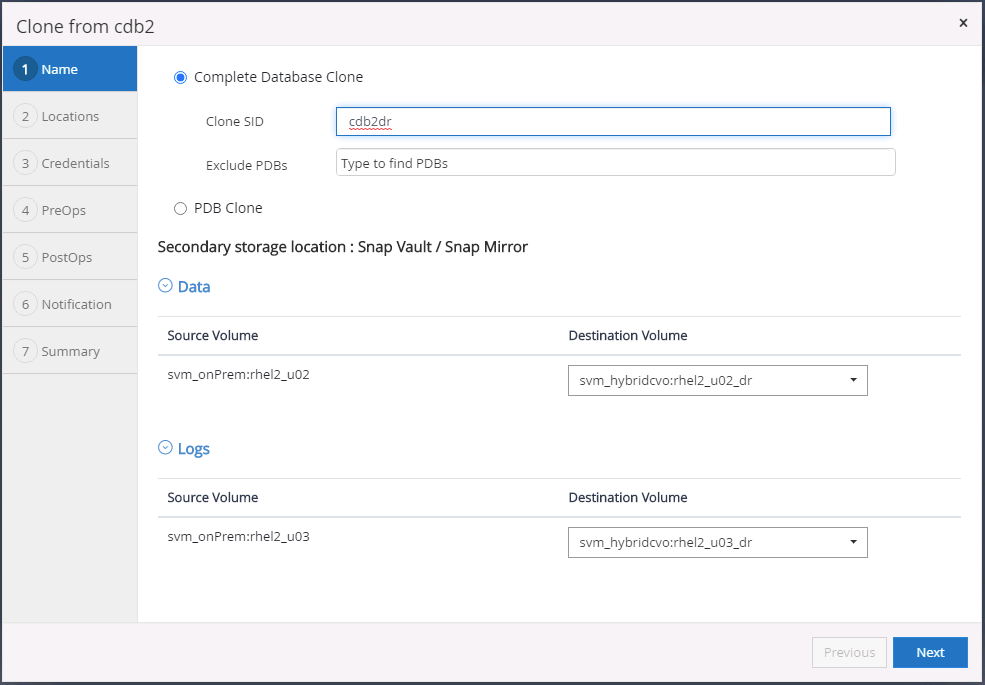
Task: Click the step 4 number circle icon
Action: [26, 211]
